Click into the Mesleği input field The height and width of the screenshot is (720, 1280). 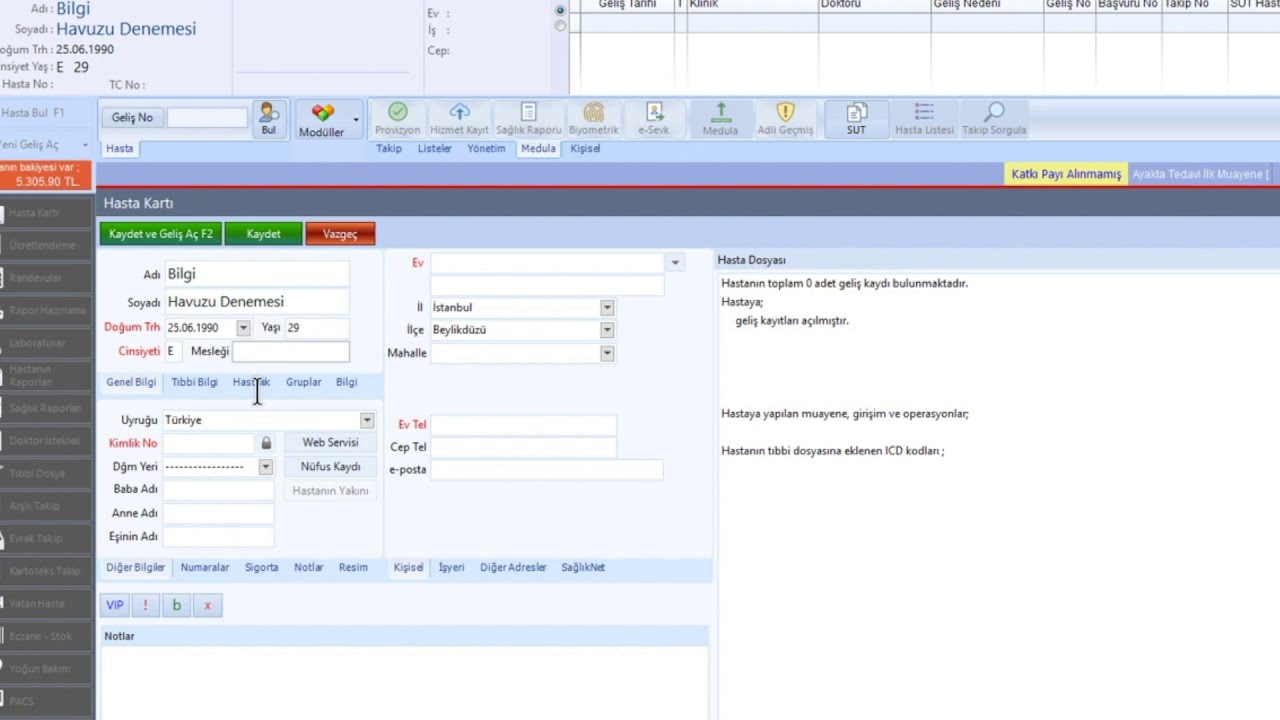click(x=291, y=351)
